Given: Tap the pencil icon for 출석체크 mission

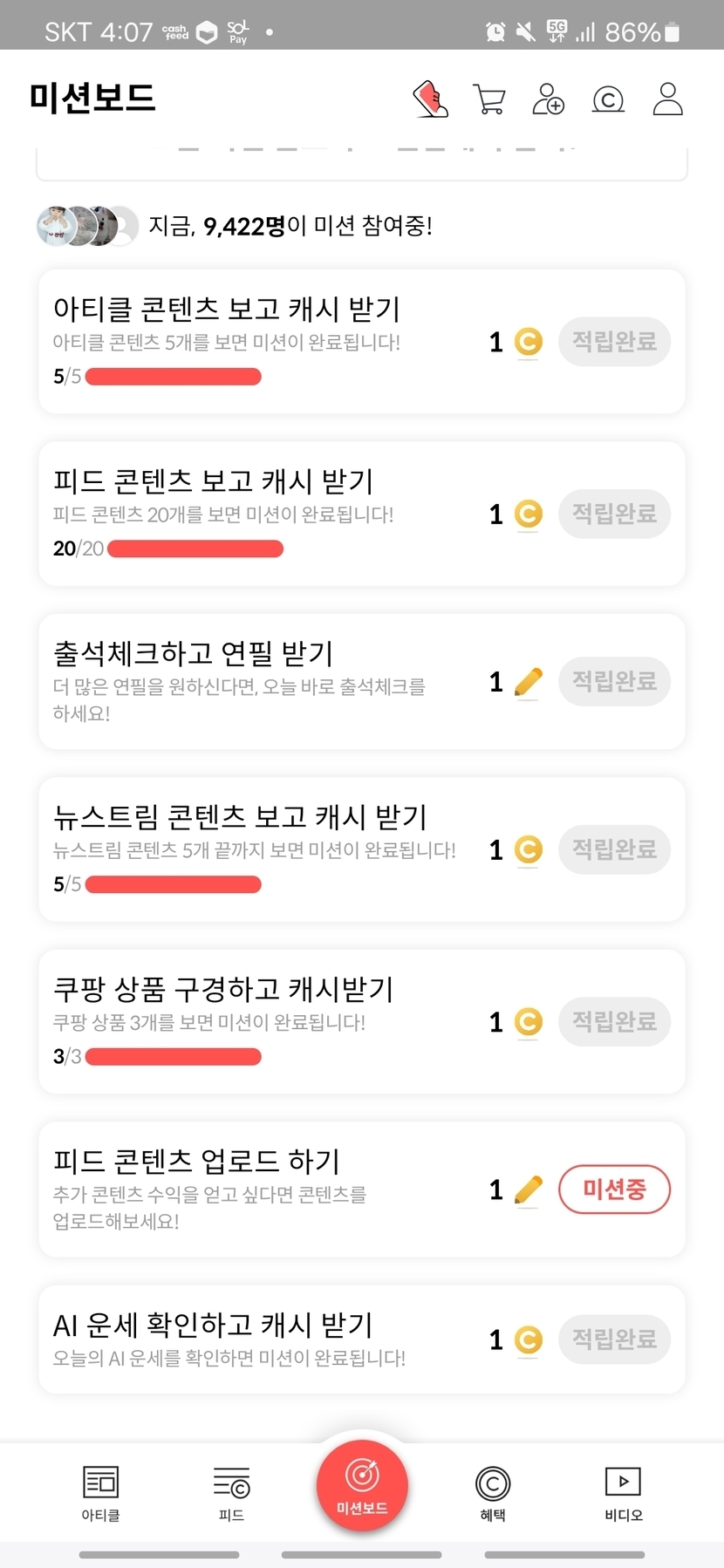Looking at the screenshot, I should click(x=528, y=681).
